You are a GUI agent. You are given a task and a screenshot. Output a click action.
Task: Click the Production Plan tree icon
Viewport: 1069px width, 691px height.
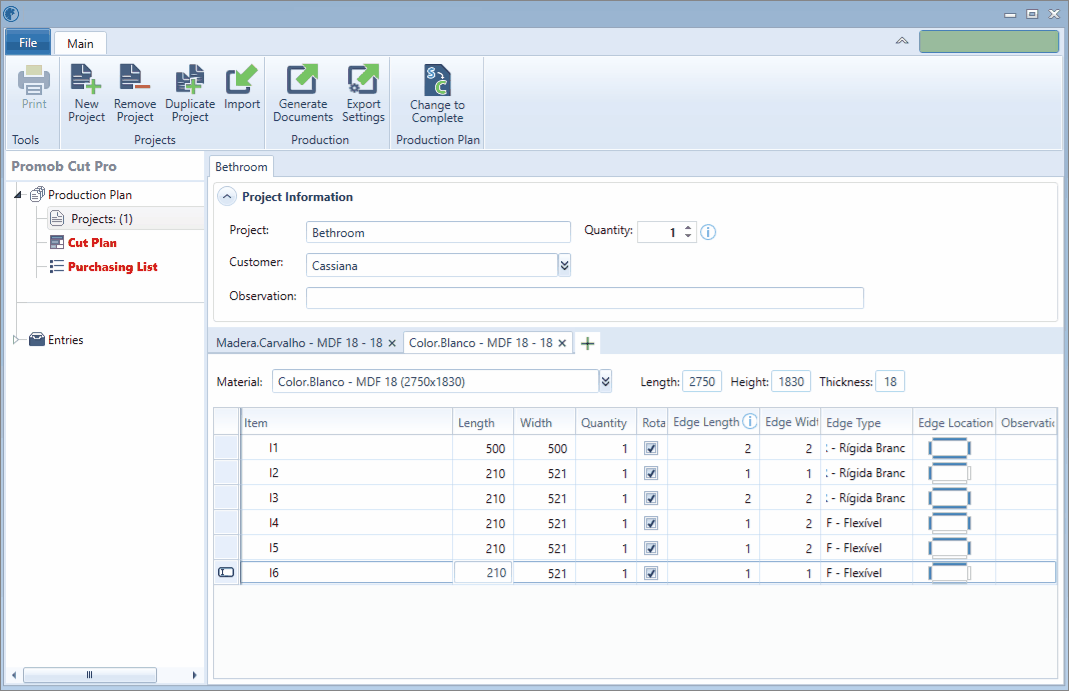(37, 194)
